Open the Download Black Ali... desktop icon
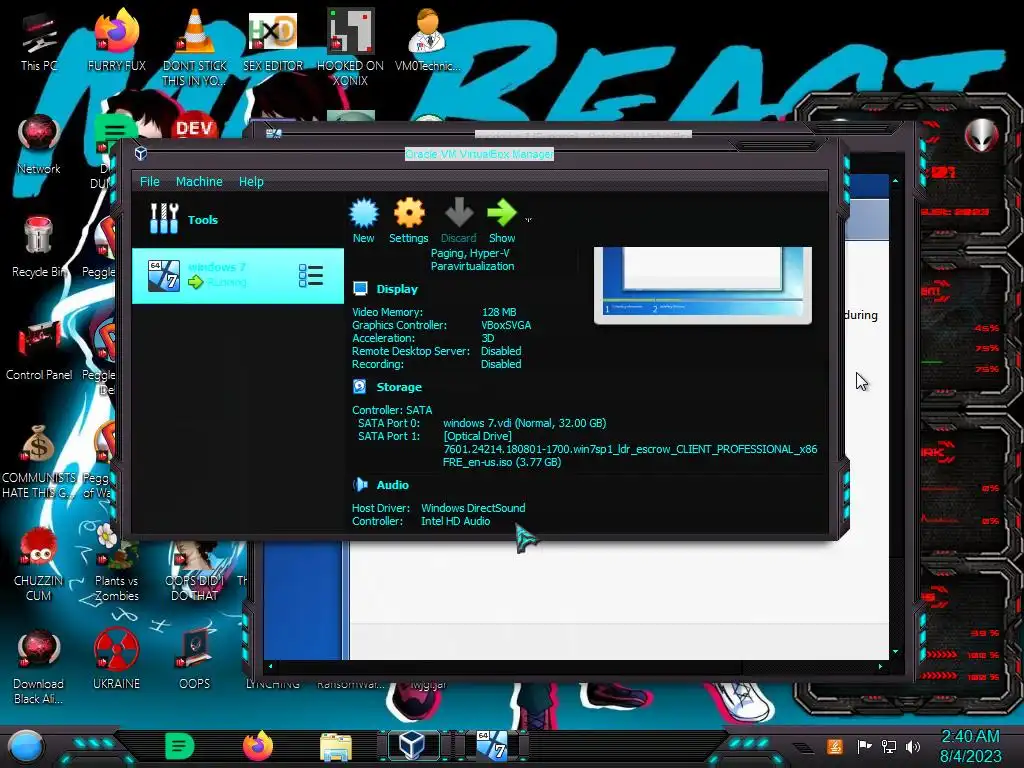The image size is (1024, 768). pos(39,667)
